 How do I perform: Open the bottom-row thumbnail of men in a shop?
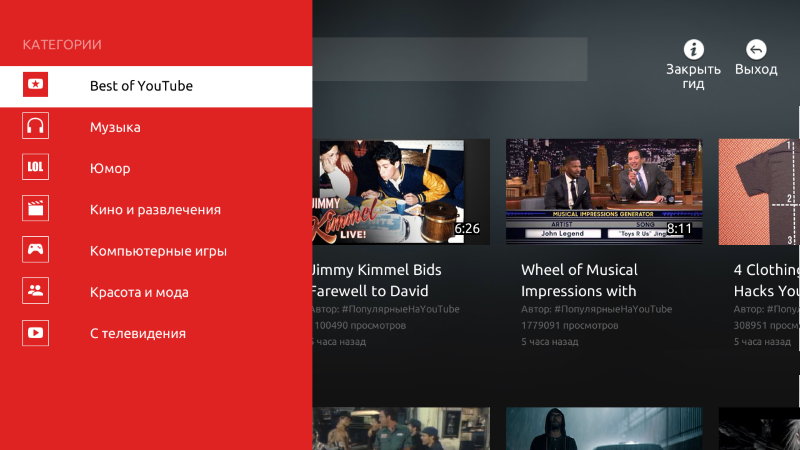pos(401,429)
